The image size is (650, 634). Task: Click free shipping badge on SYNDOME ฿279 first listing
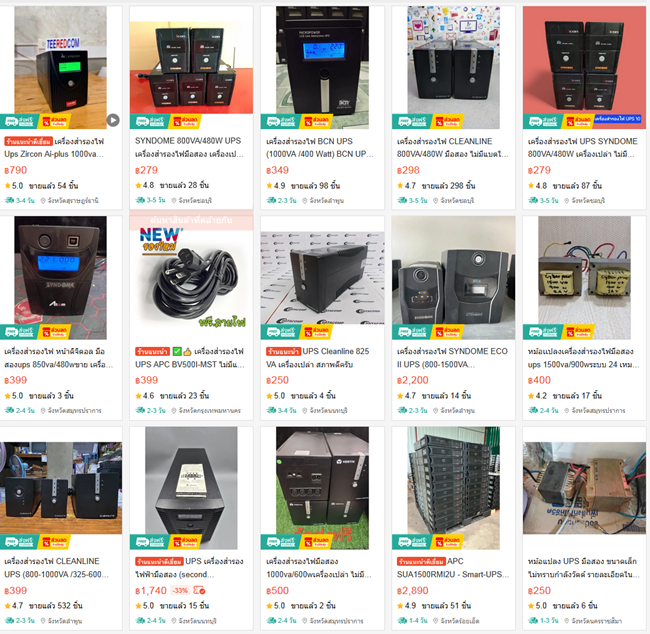click(150, 121)
